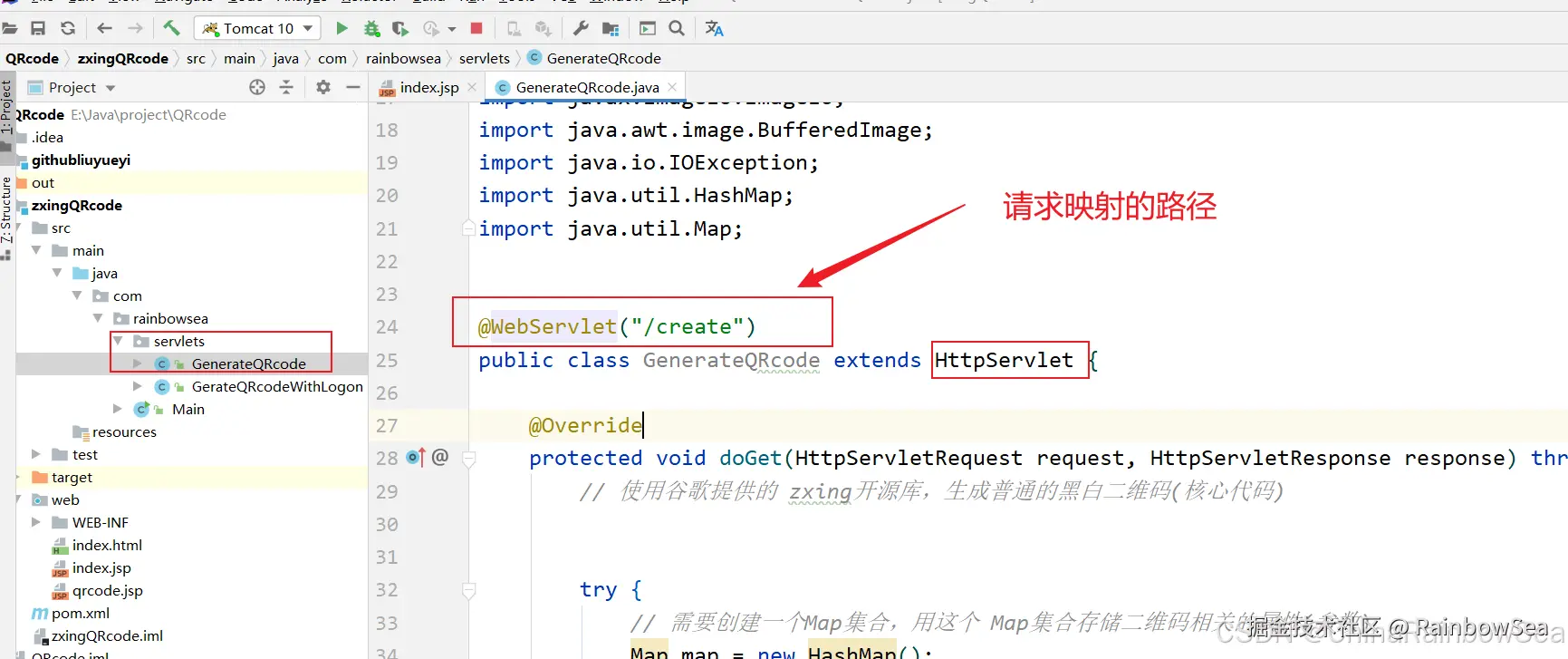Click GenerateQRcode in the breadcrumb bar

click(603, 58)
